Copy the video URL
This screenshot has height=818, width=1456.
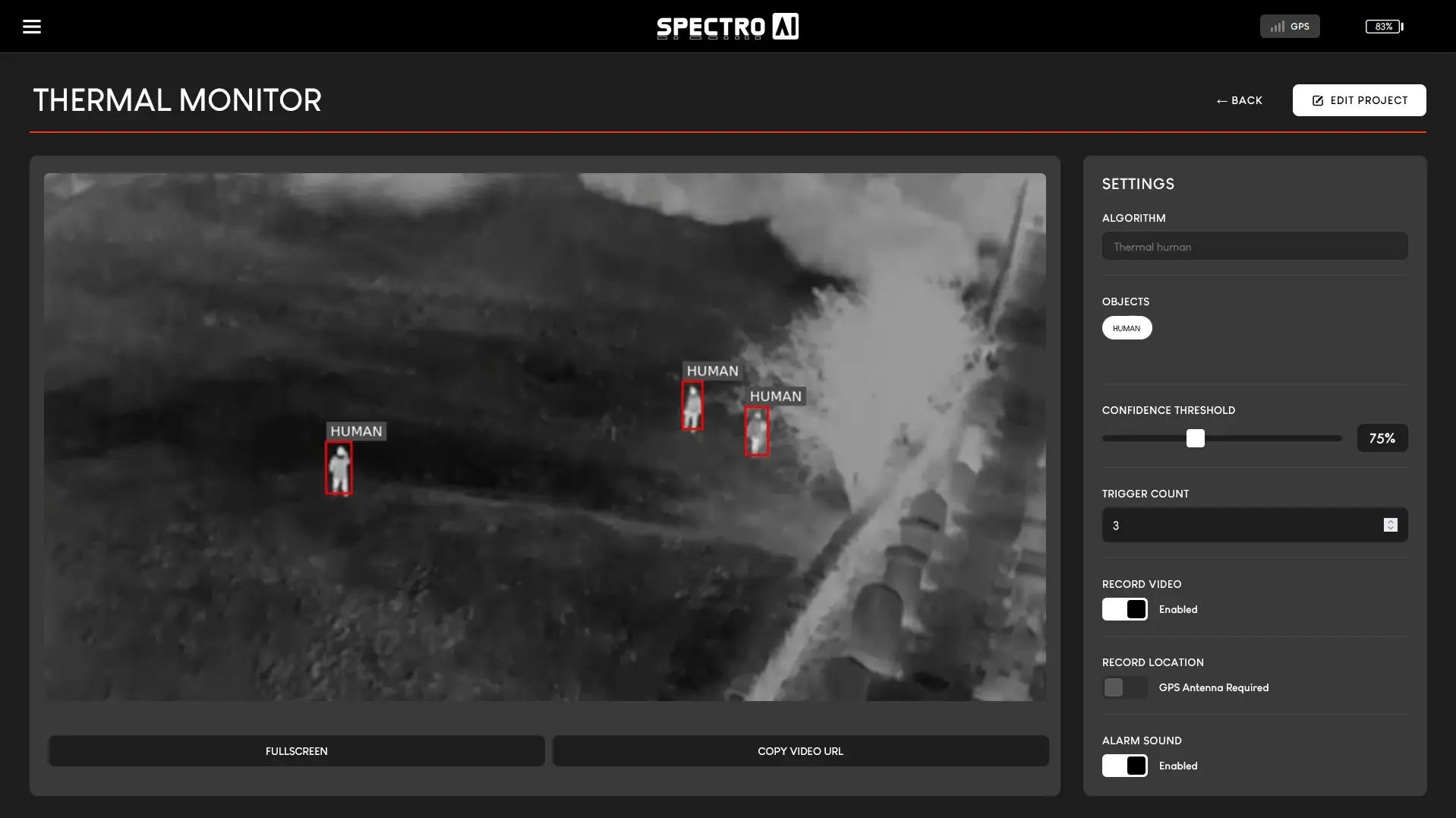pos(799,750)
